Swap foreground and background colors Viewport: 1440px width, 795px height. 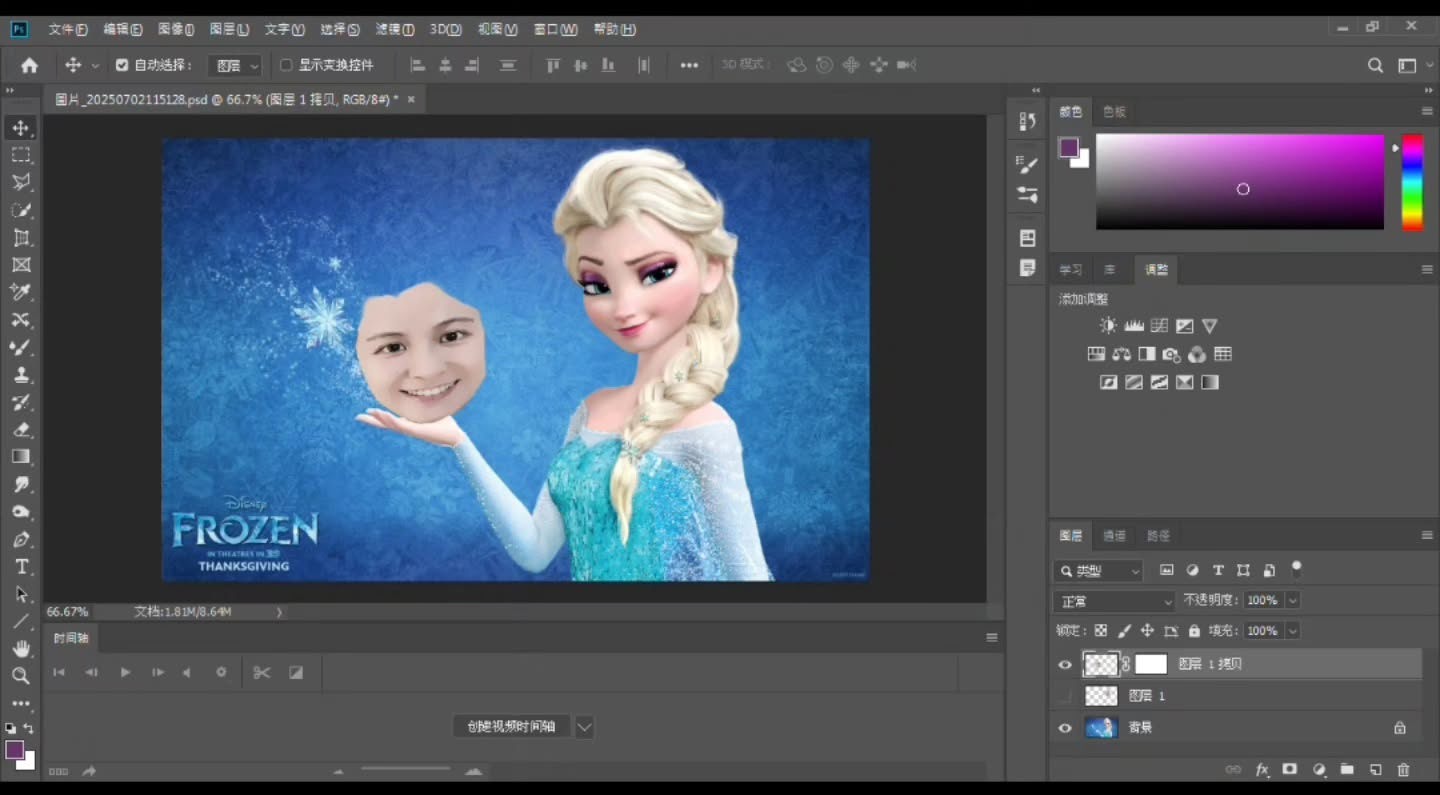(28, 728)
